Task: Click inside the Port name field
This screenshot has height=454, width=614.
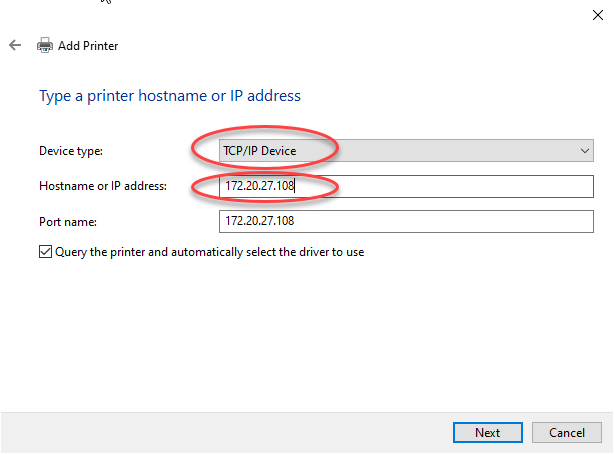Action: [400, 220]
